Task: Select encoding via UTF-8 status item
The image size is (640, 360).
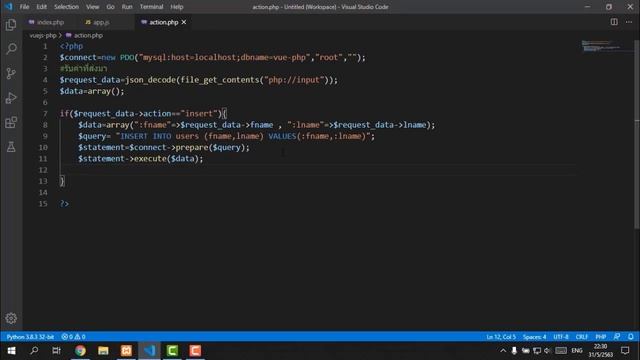Action: coord(561,337)
